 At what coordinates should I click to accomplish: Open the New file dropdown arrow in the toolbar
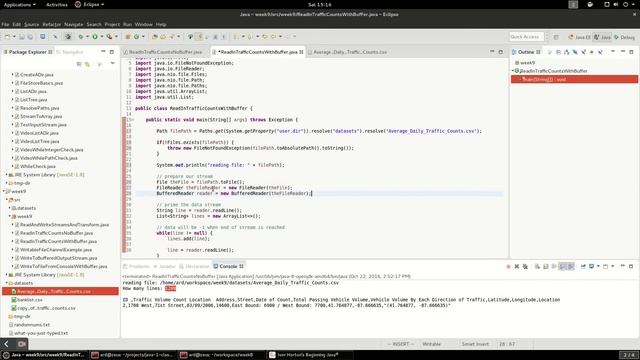(x=14, y=37)
